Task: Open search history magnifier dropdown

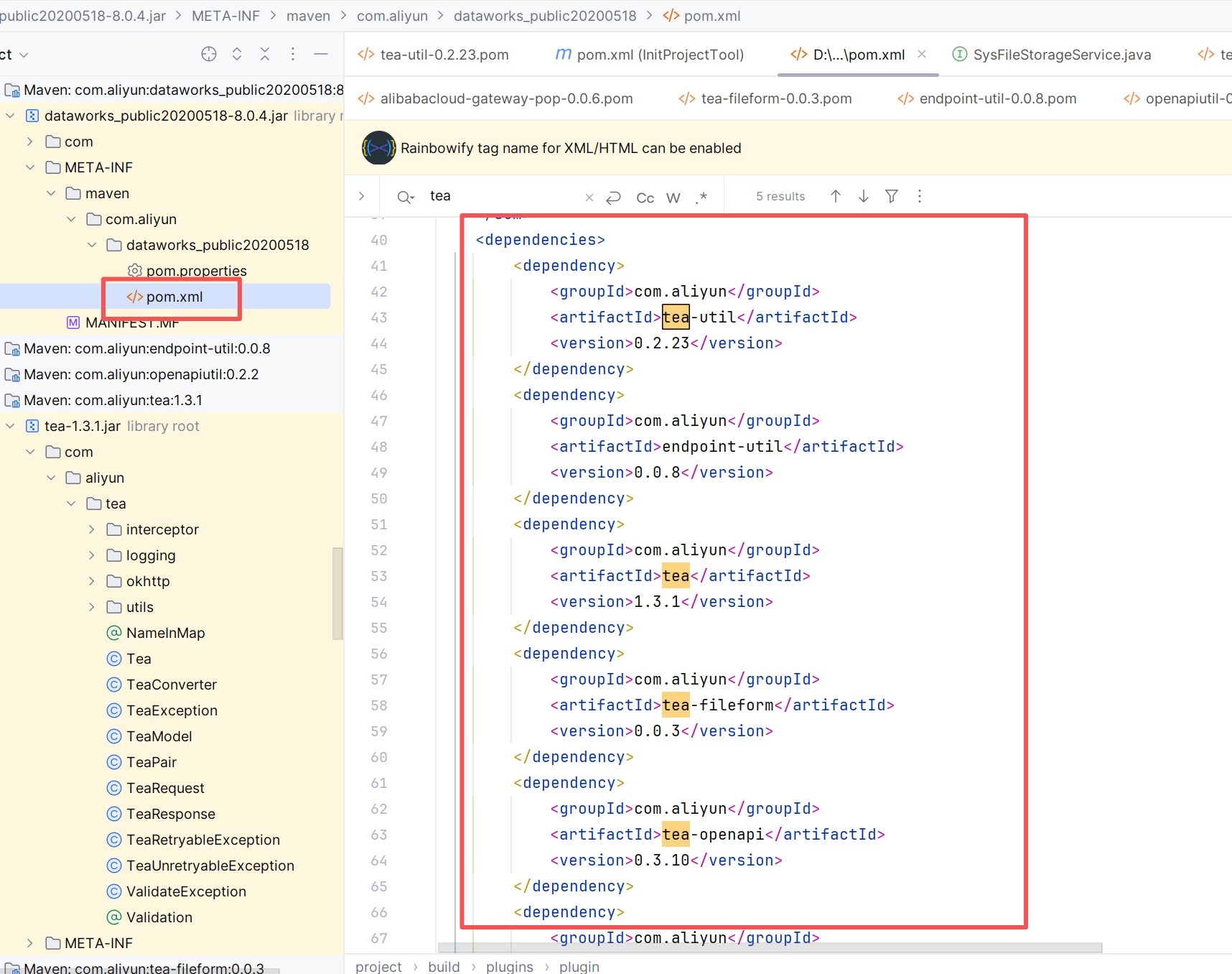Action: 406,197
